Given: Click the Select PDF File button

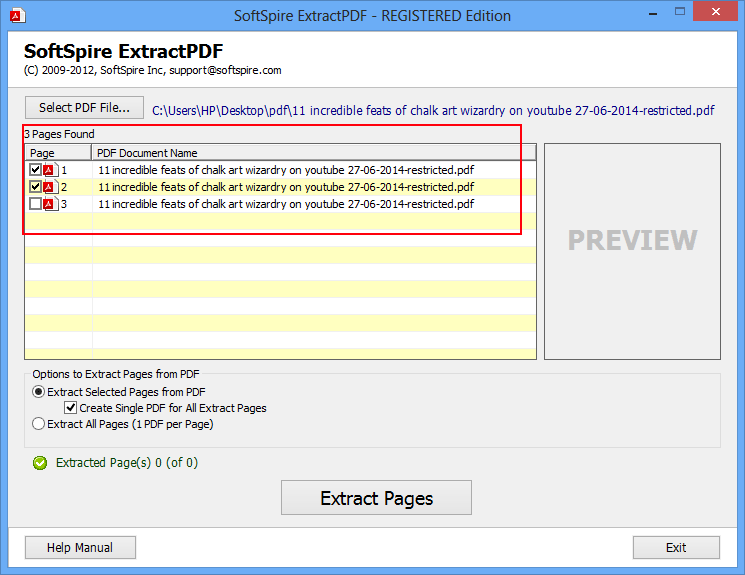Looking at the screenshot, I should (x=84, y=108).
